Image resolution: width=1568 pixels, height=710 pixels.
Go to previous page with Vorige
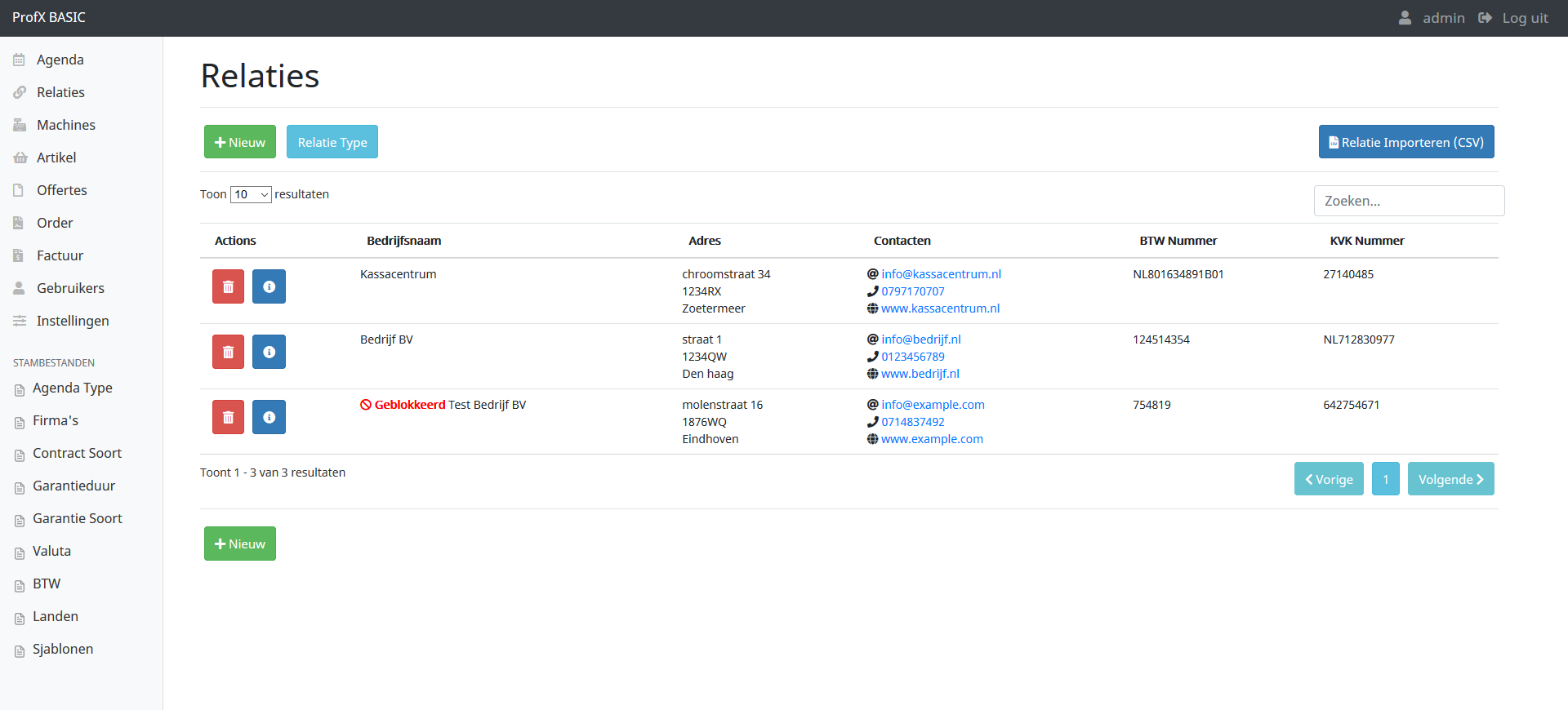pyautogui.click(x=1329, y=479)
